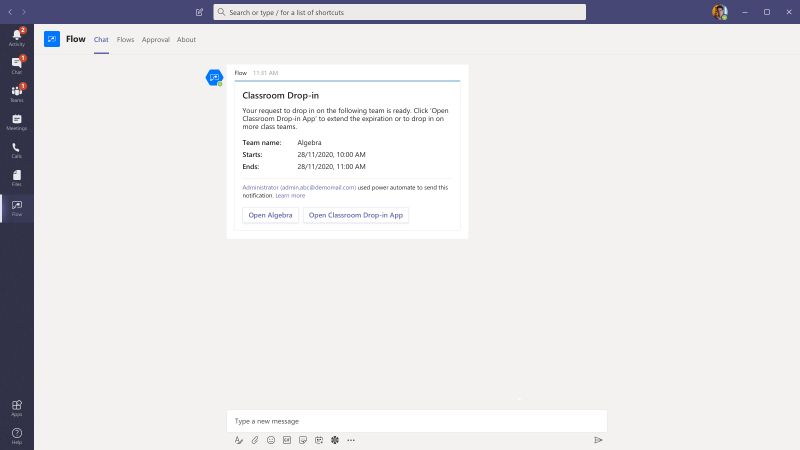Open the sticker picker
Image resolution: width=800 pixels, height=450 pixels.
(303, 440)
